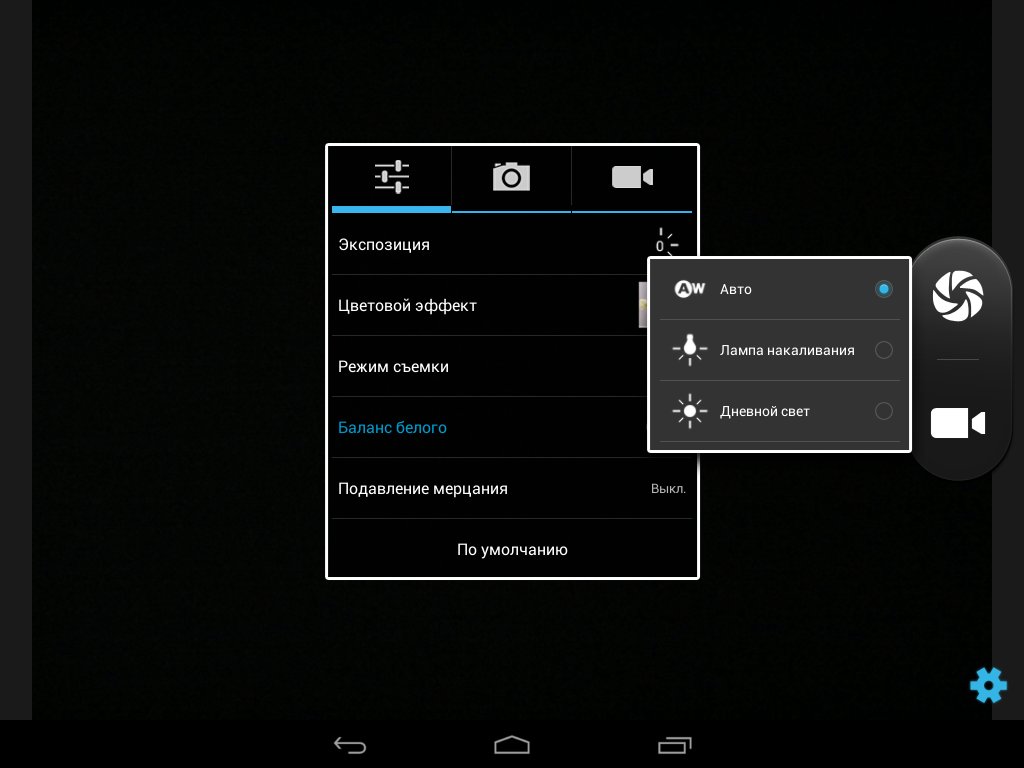This screenshot has width=1024, height=768.
Task: Select Лампа накаливания radio button
Action: [x=883, y=350]
